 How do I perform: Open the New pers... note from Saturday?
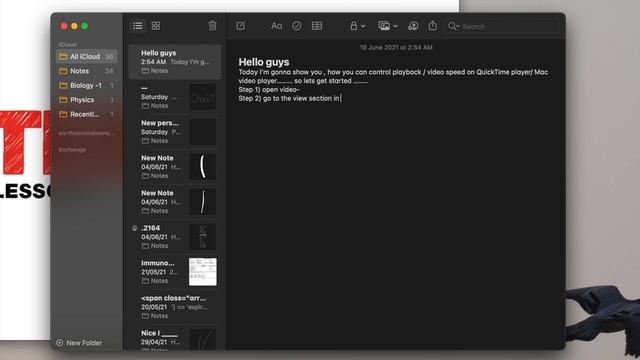175,132
